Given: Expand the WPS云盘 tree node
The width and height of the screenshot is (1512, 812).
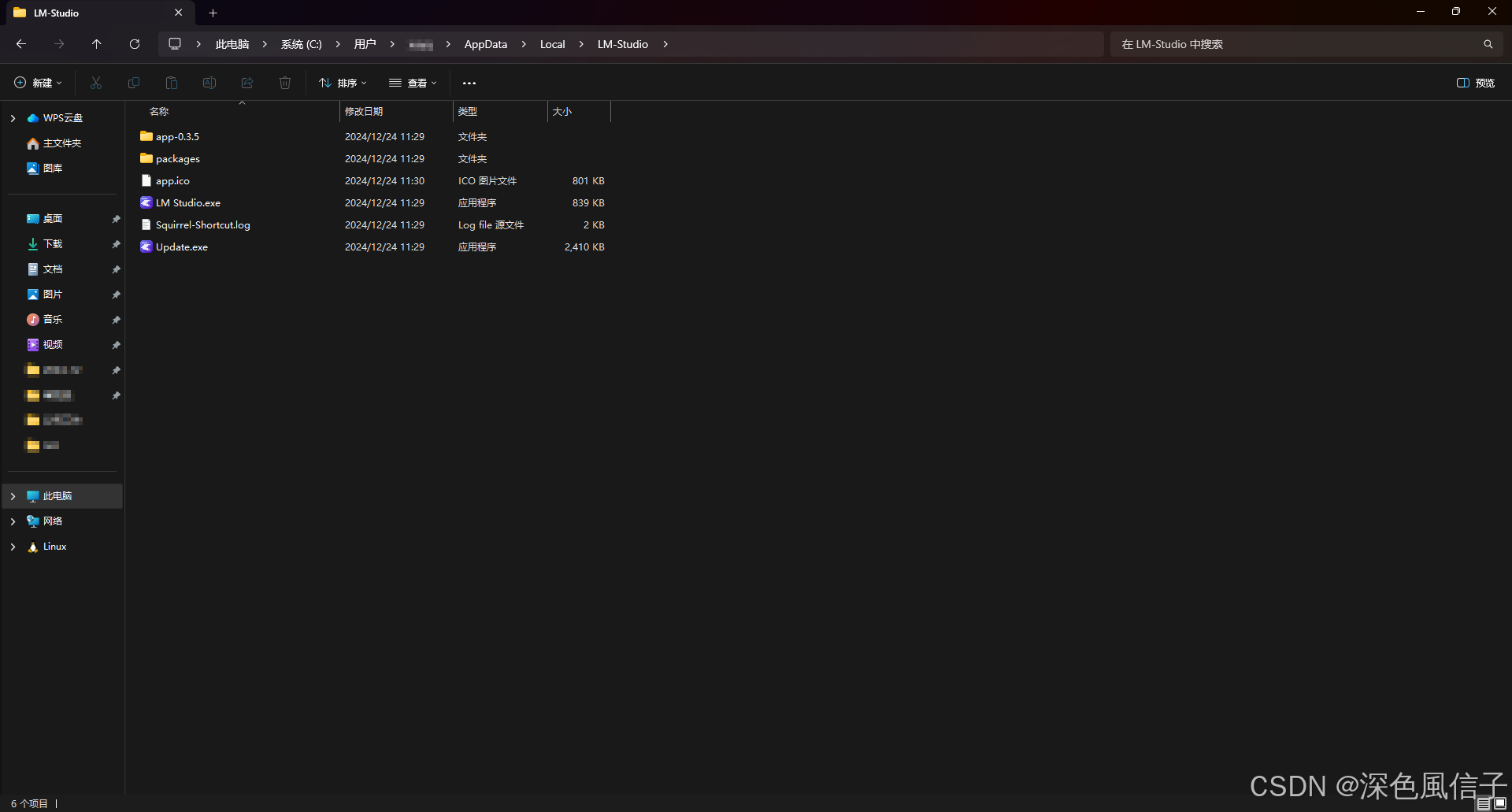Looking at the screenshot, I should (x=13, y=118).
